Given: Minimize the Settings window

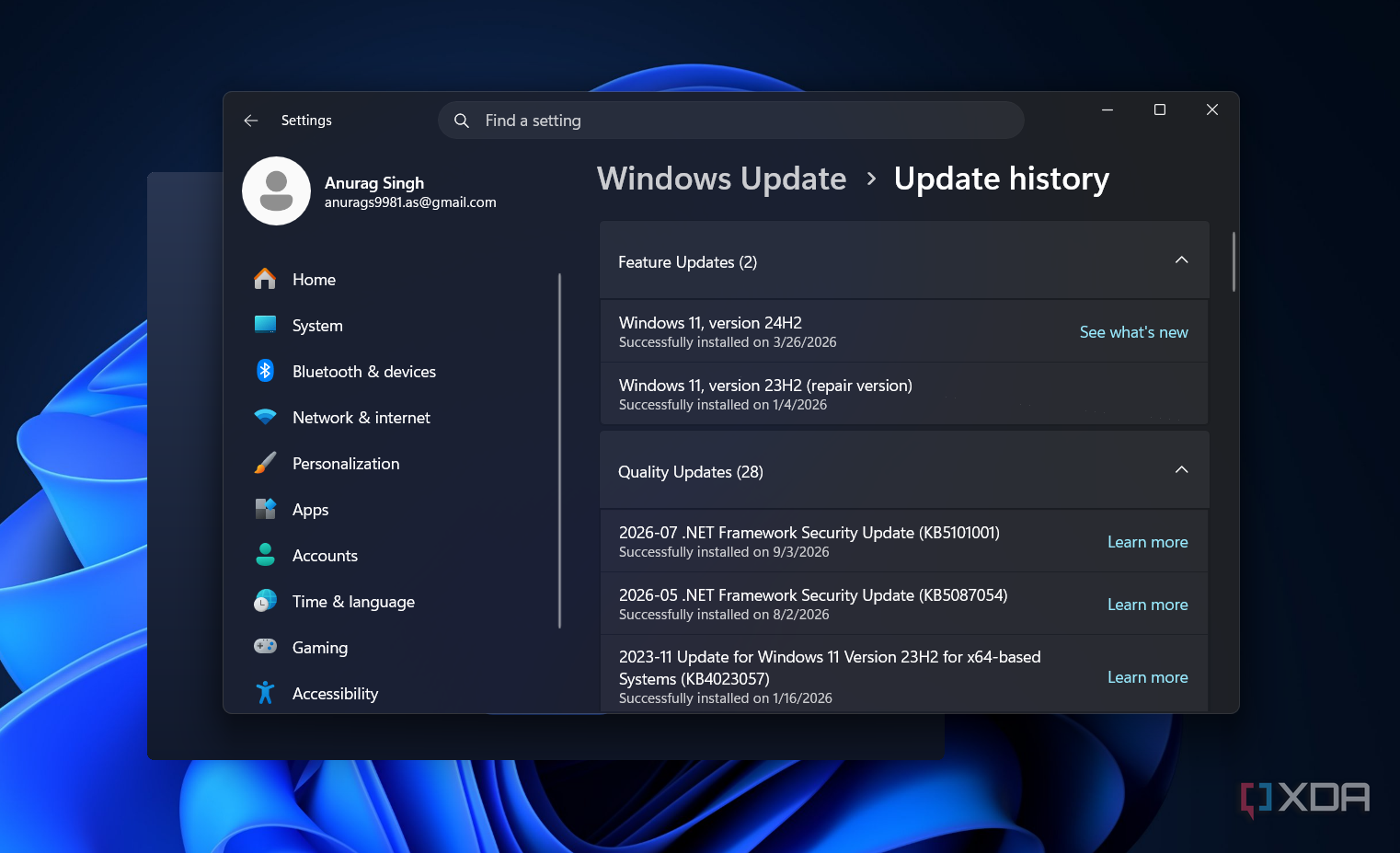Looking at the screenshot, I should click(1107, 110).
